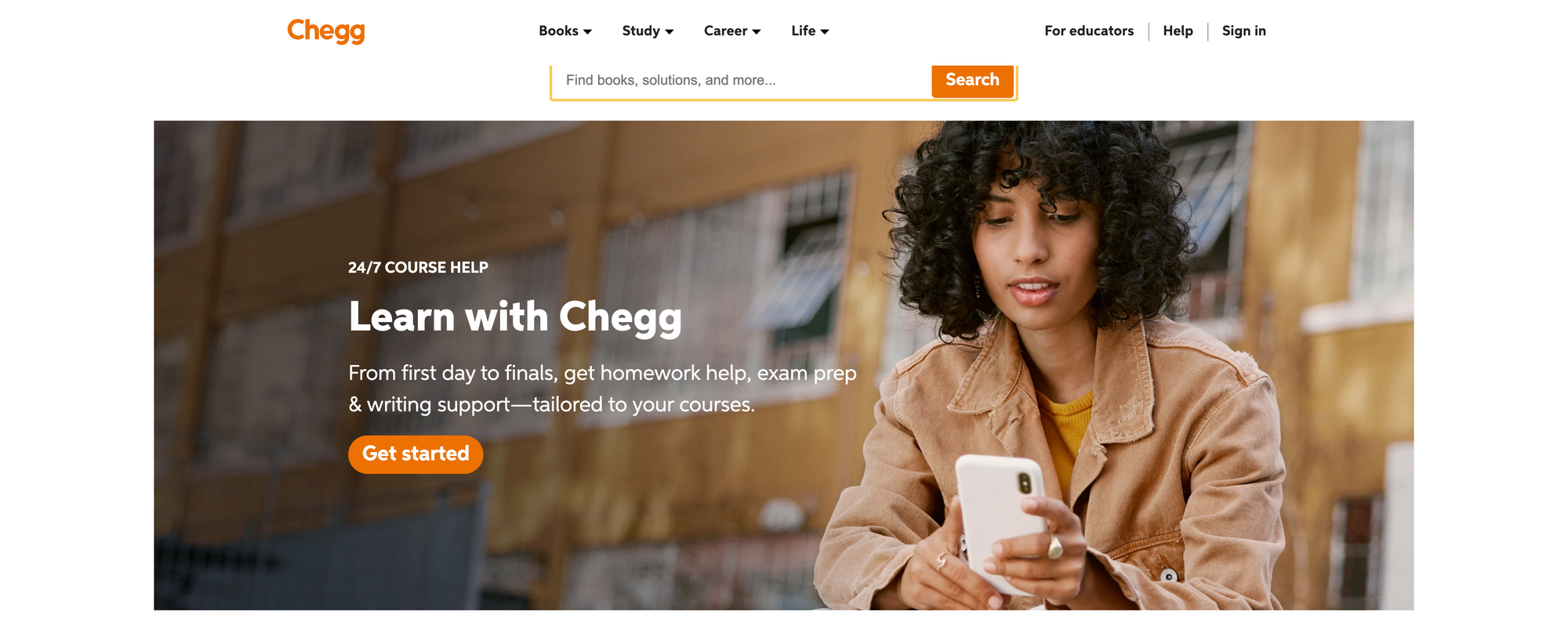Click the orange Search button
The width and height of the screenshot is (1568, 633).
pyautogui.click(x=972, y=80)
